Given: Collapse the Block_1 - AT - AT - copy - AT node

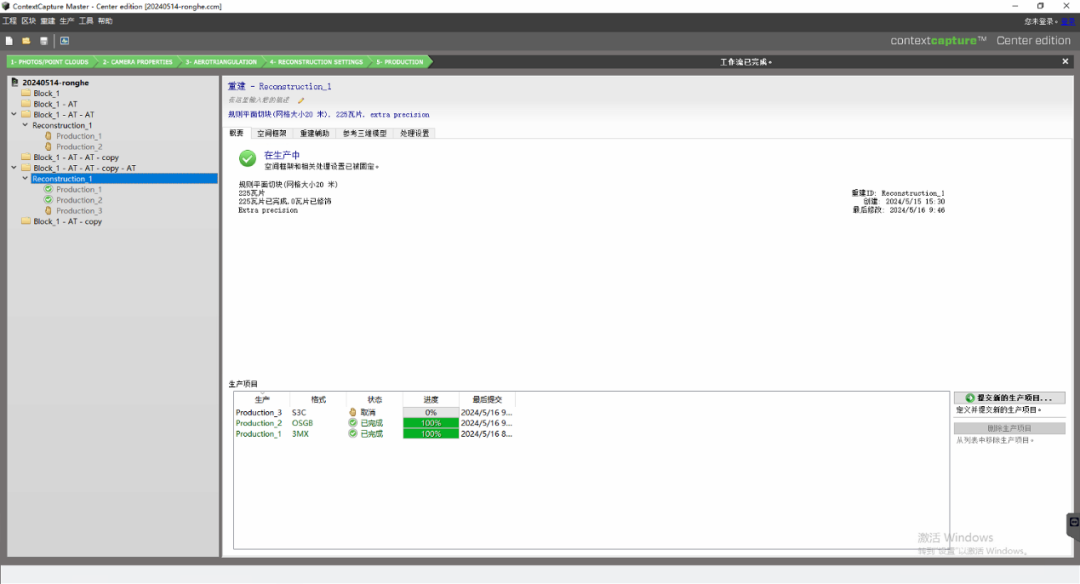Looking at the screenshot, I should point(14,167).
